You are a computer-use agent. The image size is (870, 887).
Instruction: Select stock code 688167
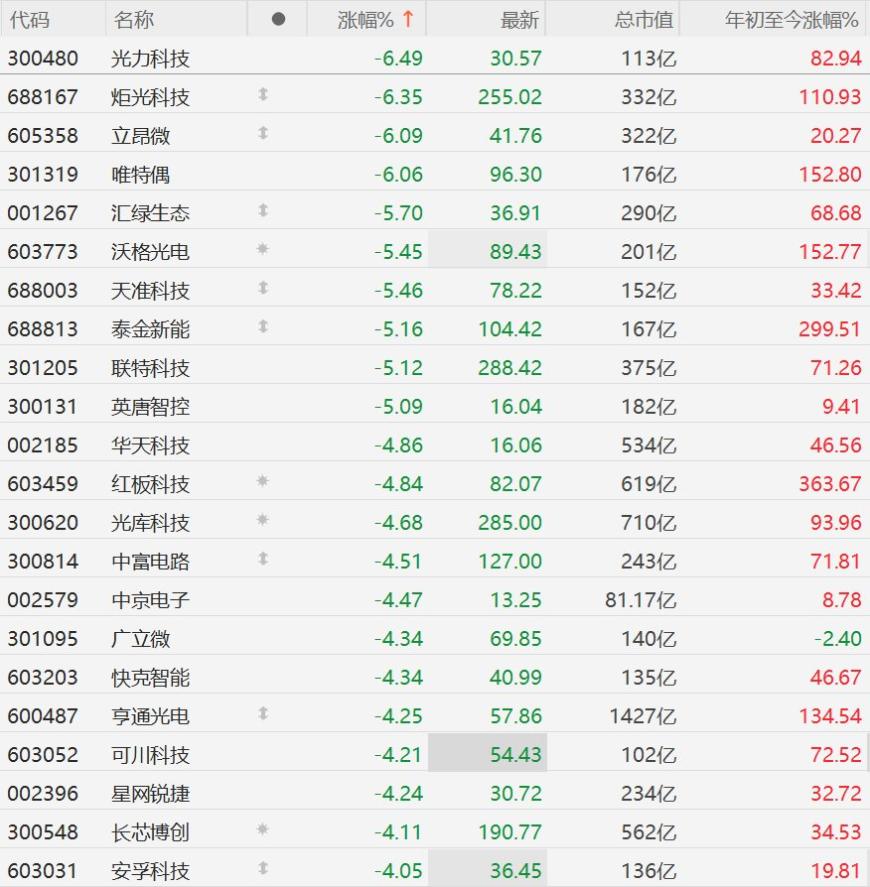42,97
